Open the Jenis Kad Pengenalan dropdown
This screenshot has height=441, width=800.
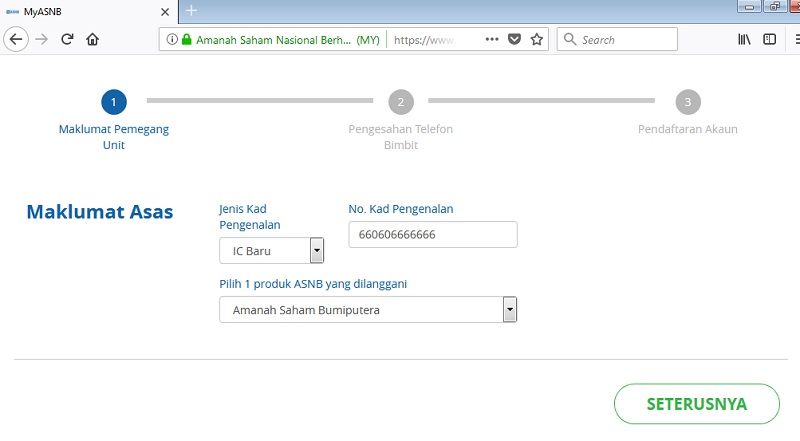[x=271, y=251]
